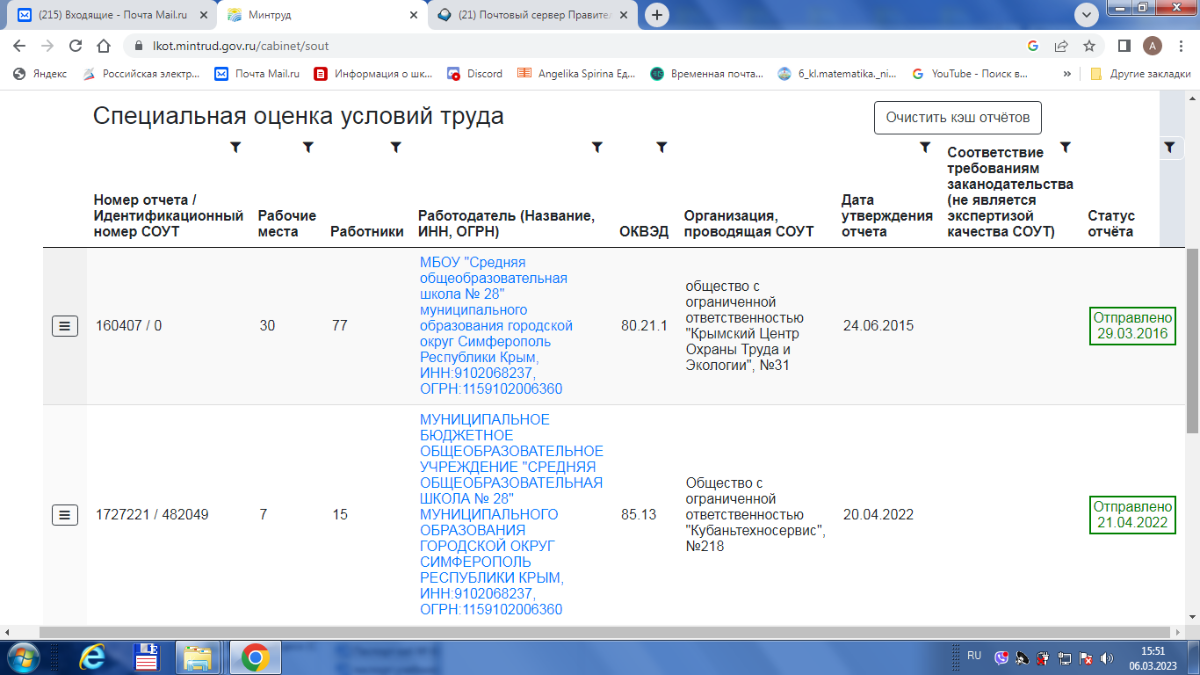Image resolution: width=1200 pixels, height=675 pixels.
Task: Switch to the Почтовый сервер tab
Action: click(530, 15)
